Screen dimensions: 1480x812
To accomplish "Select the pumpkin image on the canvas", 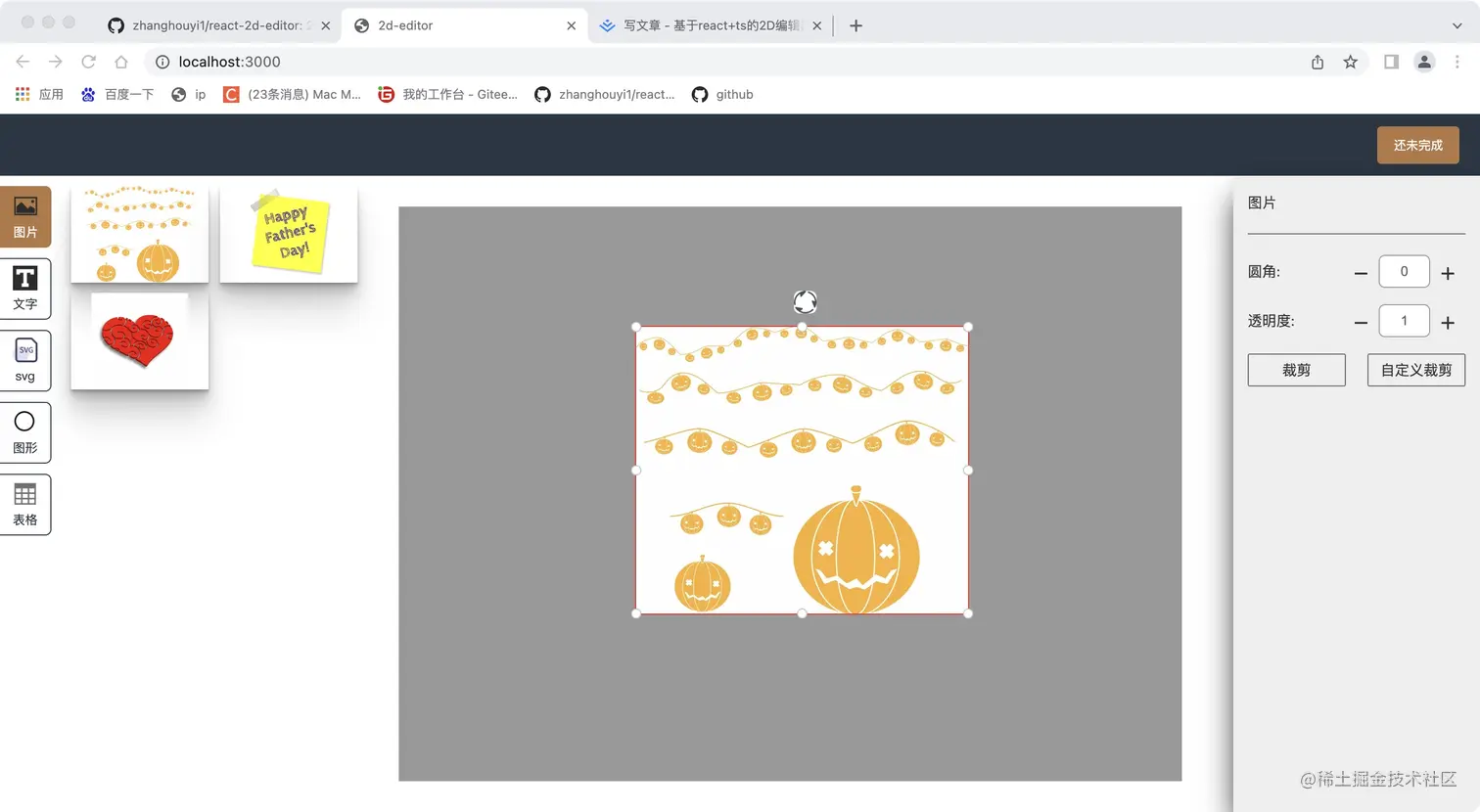I will pyautogui.click(x=803, y=470).
